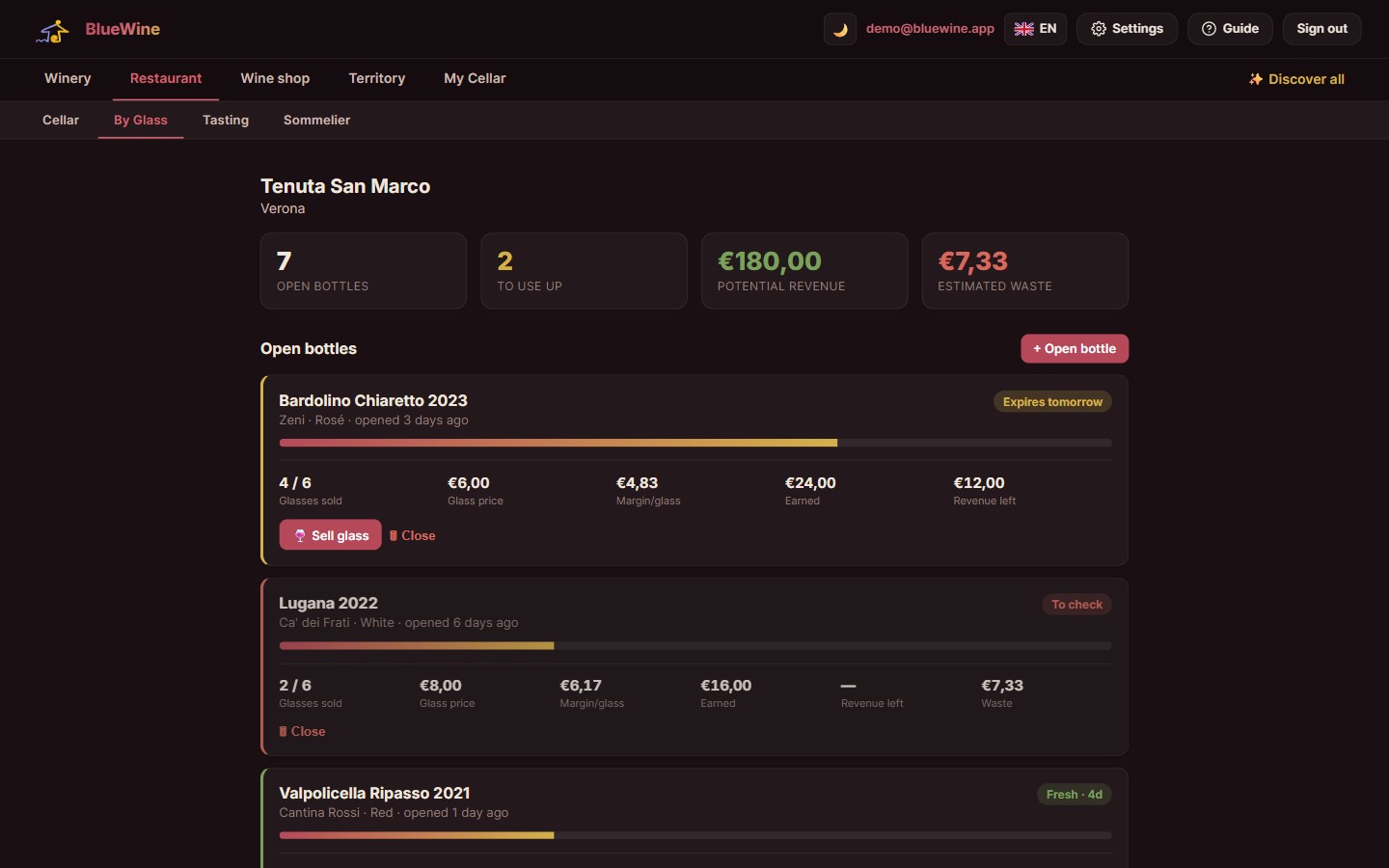The image size is (1389, 868).
Task: Select the Tasting sub-tab
Action: pos(226,120)
